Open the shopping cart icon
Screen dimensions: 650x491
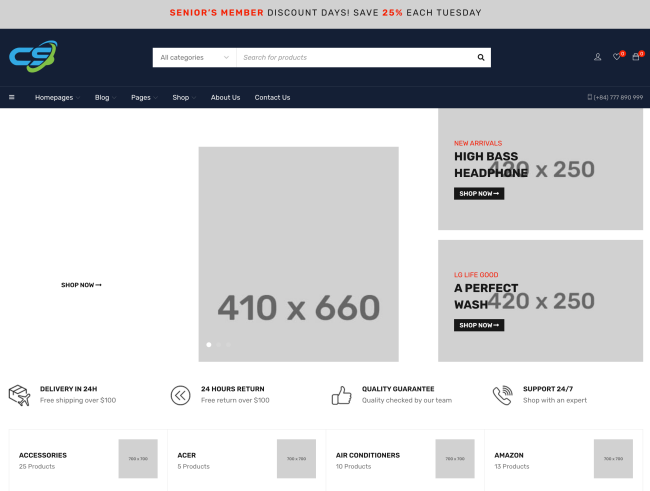(636, 57)
